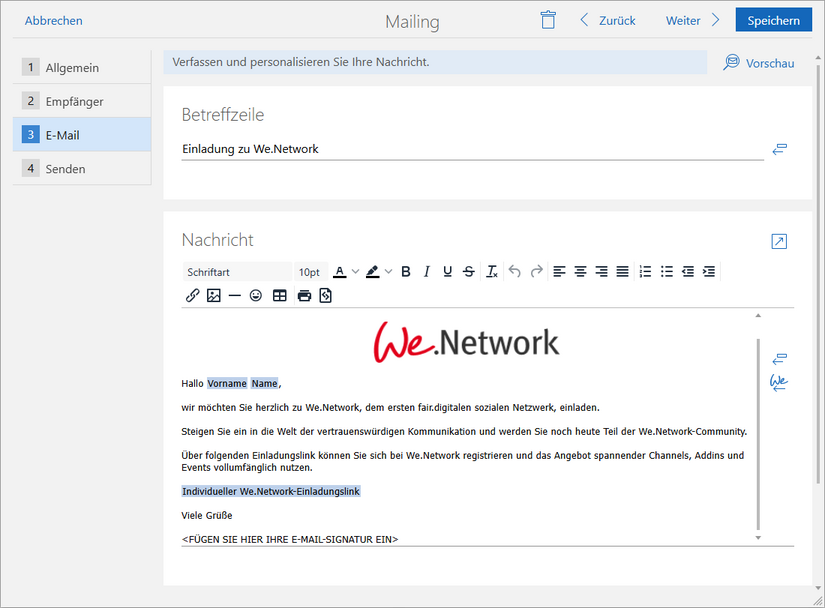Insert a hyperlink in the message

coord(192,295)
